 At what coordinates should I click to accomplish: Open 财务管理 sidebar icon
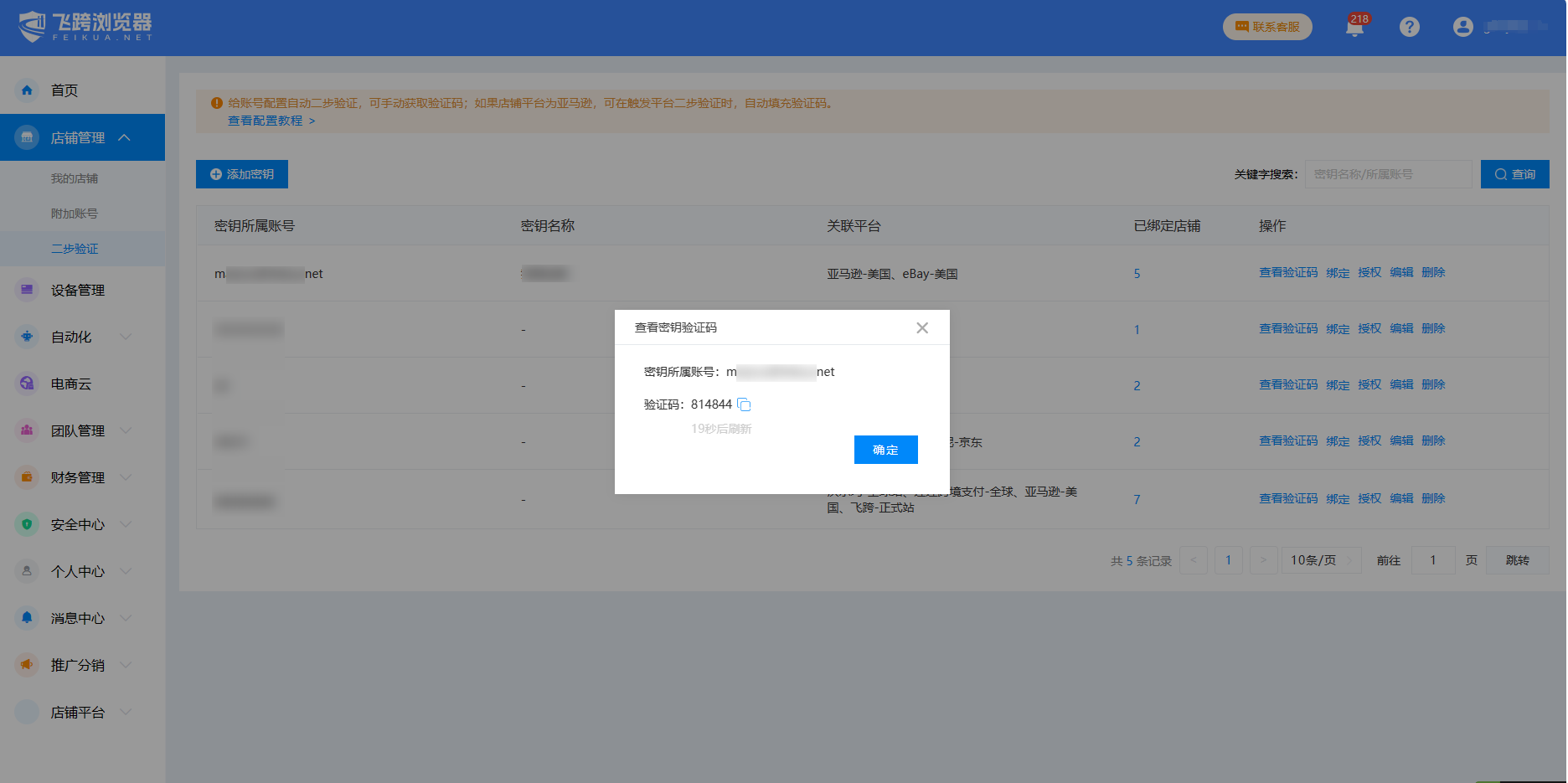pos(27,477)
